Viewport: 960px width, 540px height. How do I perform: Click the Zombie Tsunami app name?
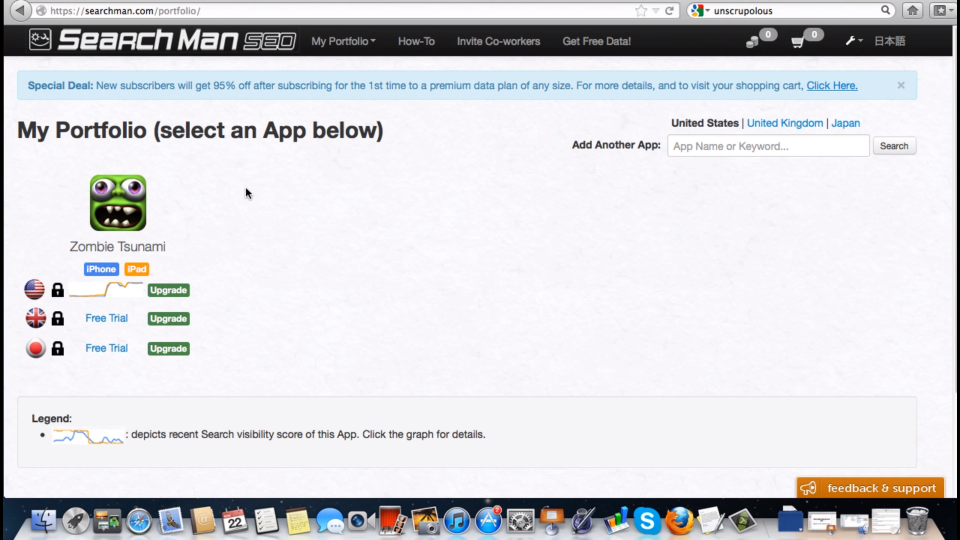(118, 246)
